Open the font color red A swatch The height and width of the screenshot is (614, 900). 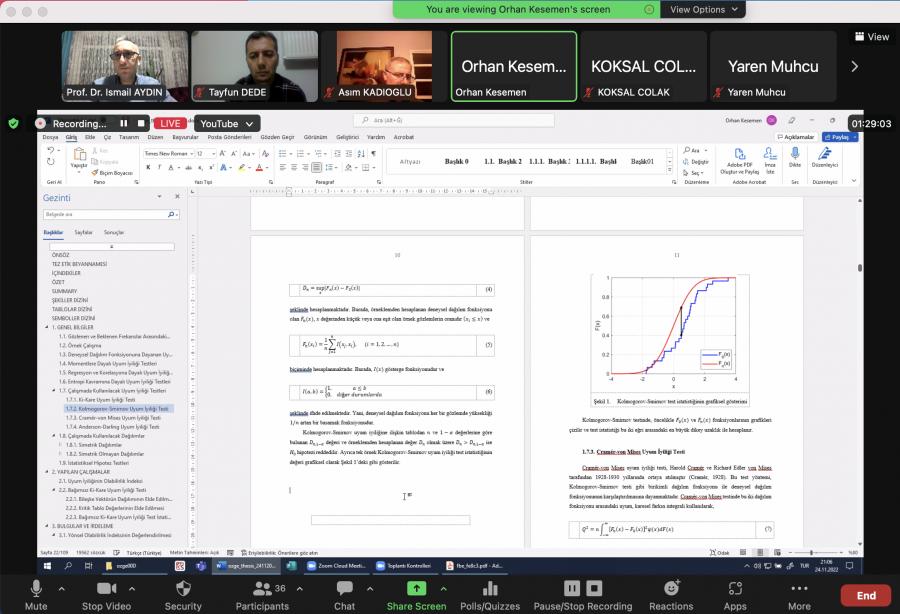click(259, 168)
